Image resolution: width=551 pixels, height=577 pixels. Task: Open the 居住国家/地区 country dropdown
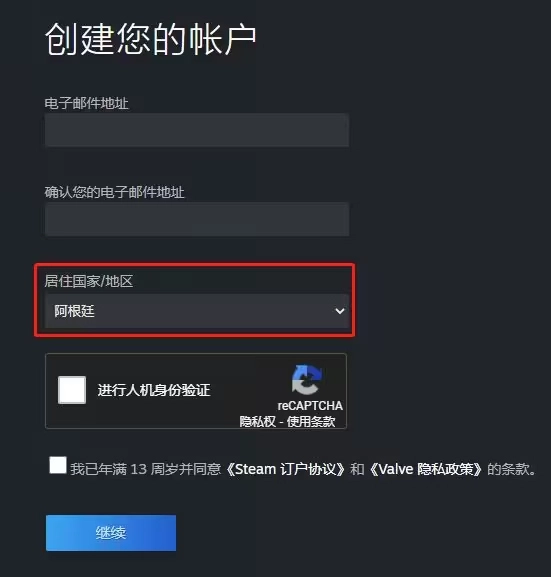(x=197, y=311)
